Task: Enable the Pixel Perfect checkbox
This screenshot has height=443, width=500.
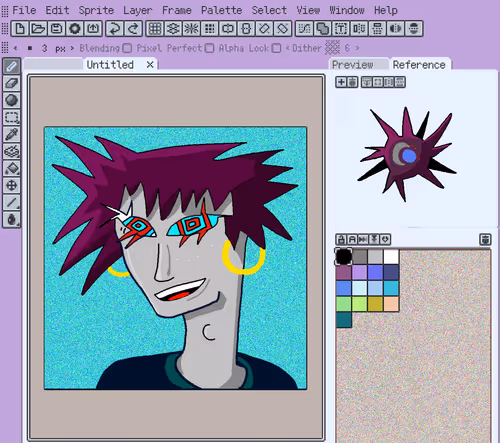Action: (x=209, y=48)
